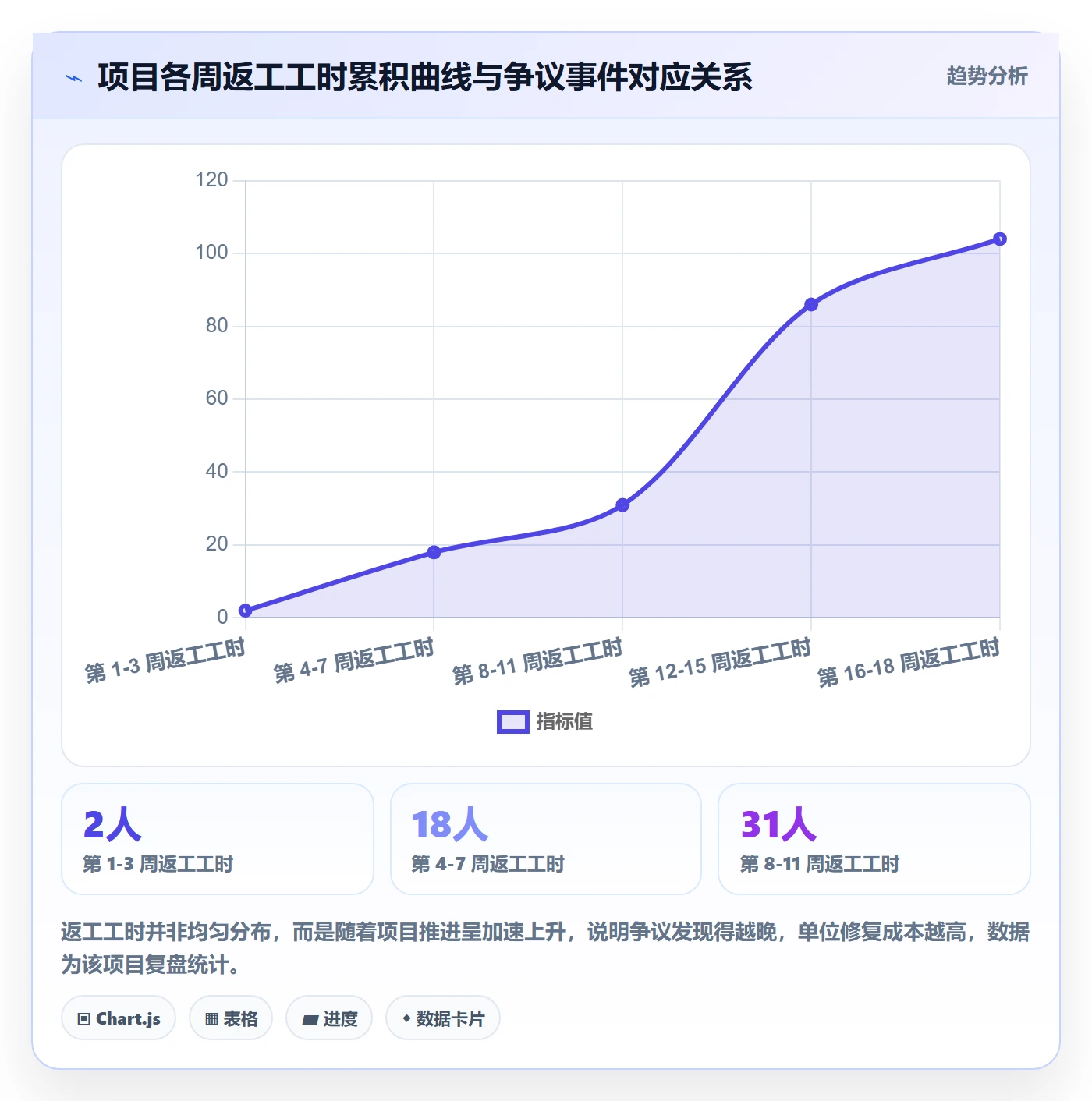This screenshot has height=1101, width=1092.
Task: Click the y-axis value 120
Action: point(211,180)
